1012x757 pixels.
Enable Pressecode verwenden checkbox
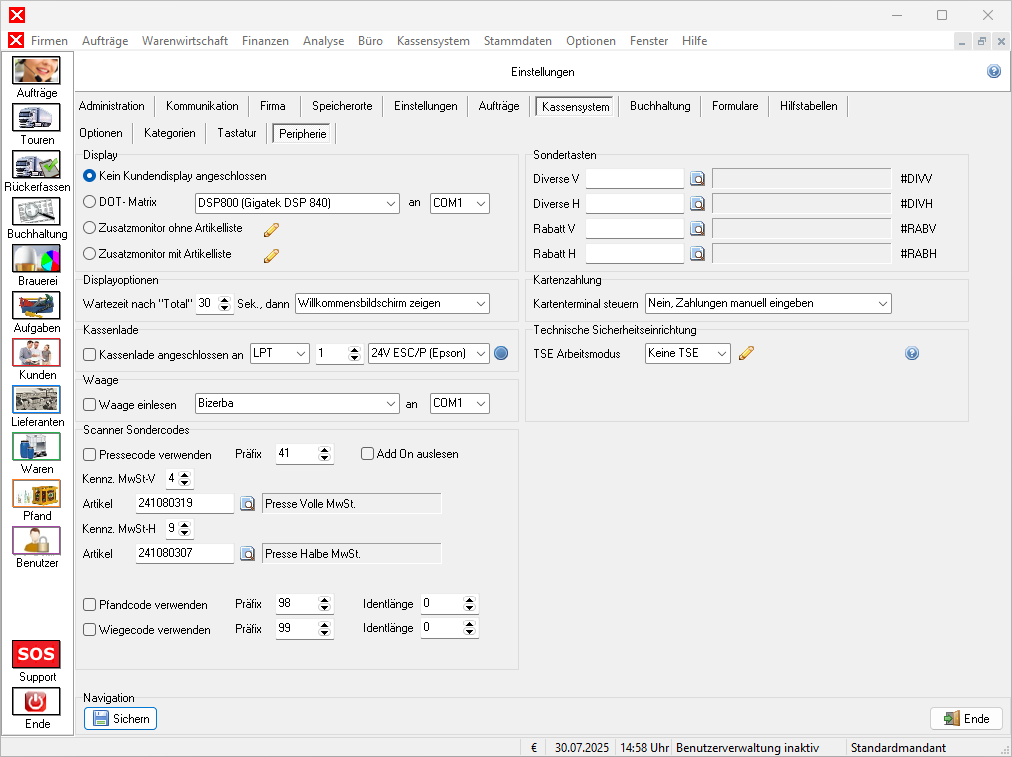pyautogui.click(x=90, y=454)
